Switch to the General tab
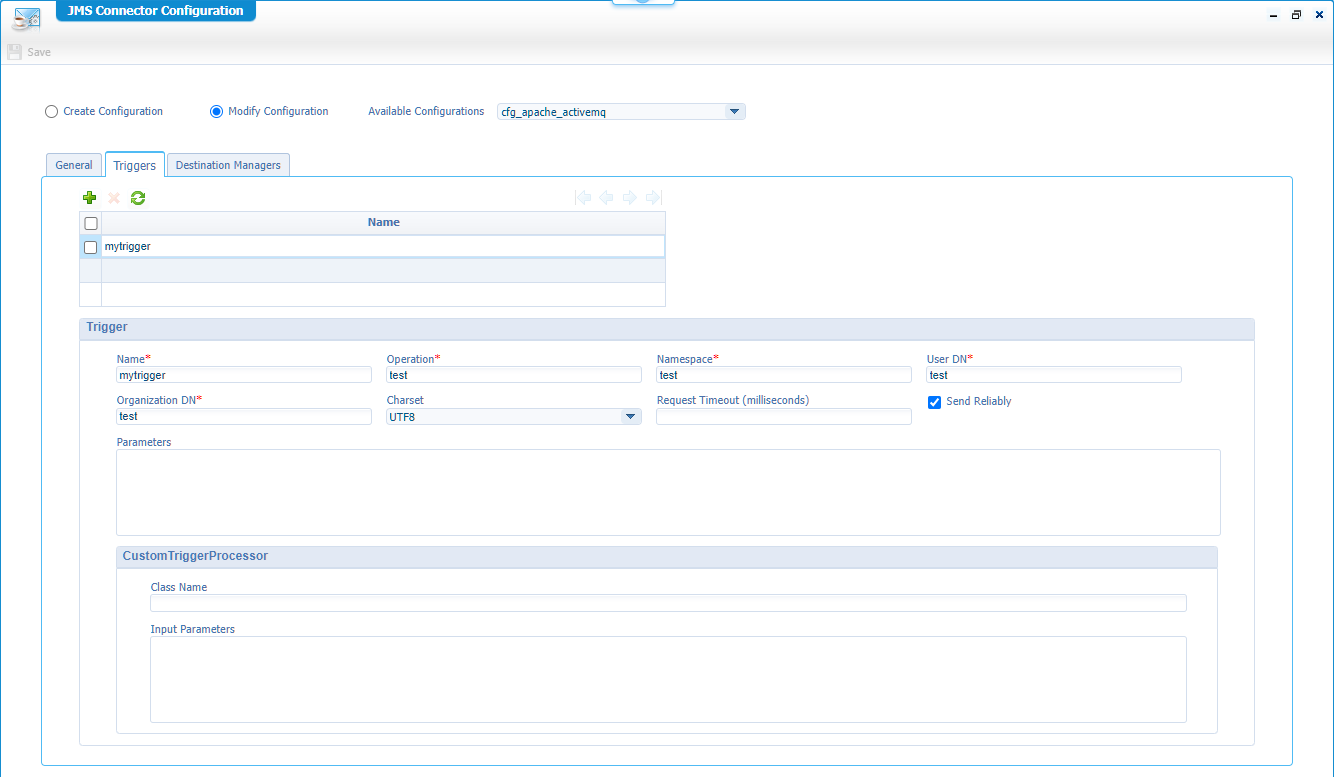The width and height of the screenshot is (1334, 777). [74, 166]
